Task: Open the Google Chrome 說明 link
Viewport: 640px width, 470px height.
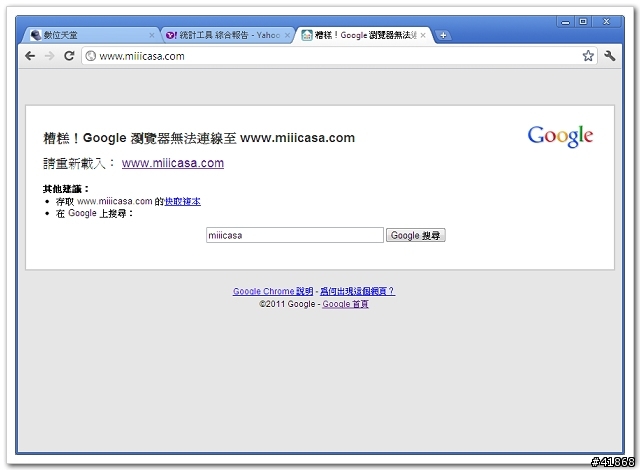Action: tap(273, 291)
